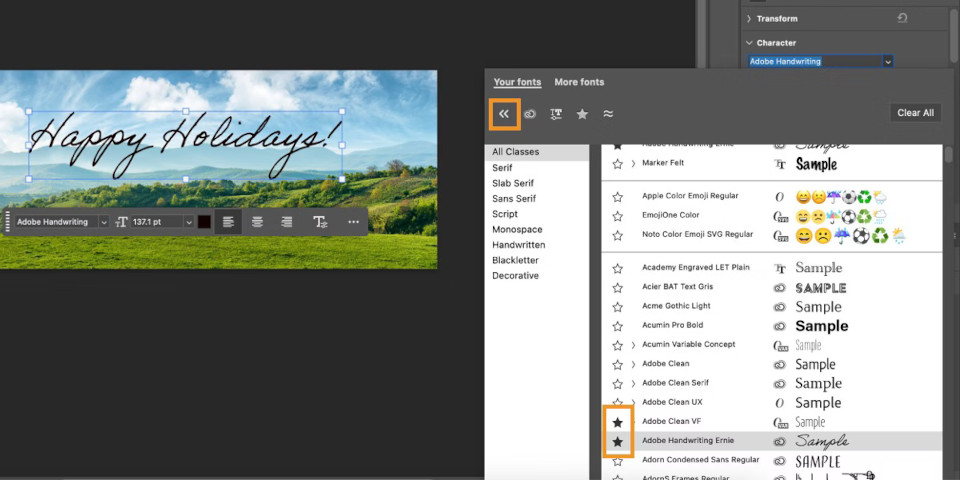Unfavorite Adobe Handwriting Ernie star

point(618,441)
